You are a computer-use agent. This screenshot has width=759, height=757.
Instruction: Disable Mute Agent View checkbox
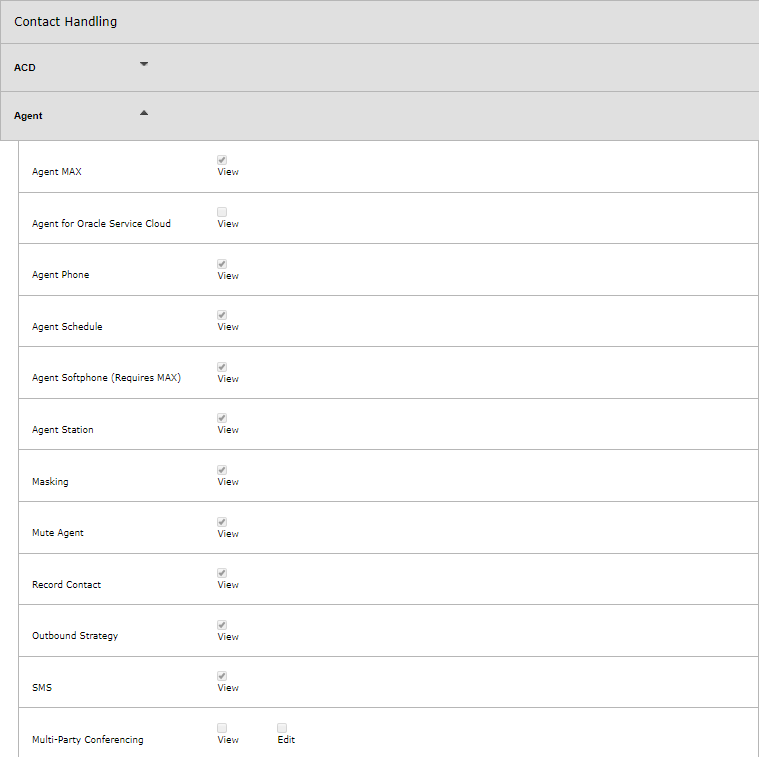222,522
